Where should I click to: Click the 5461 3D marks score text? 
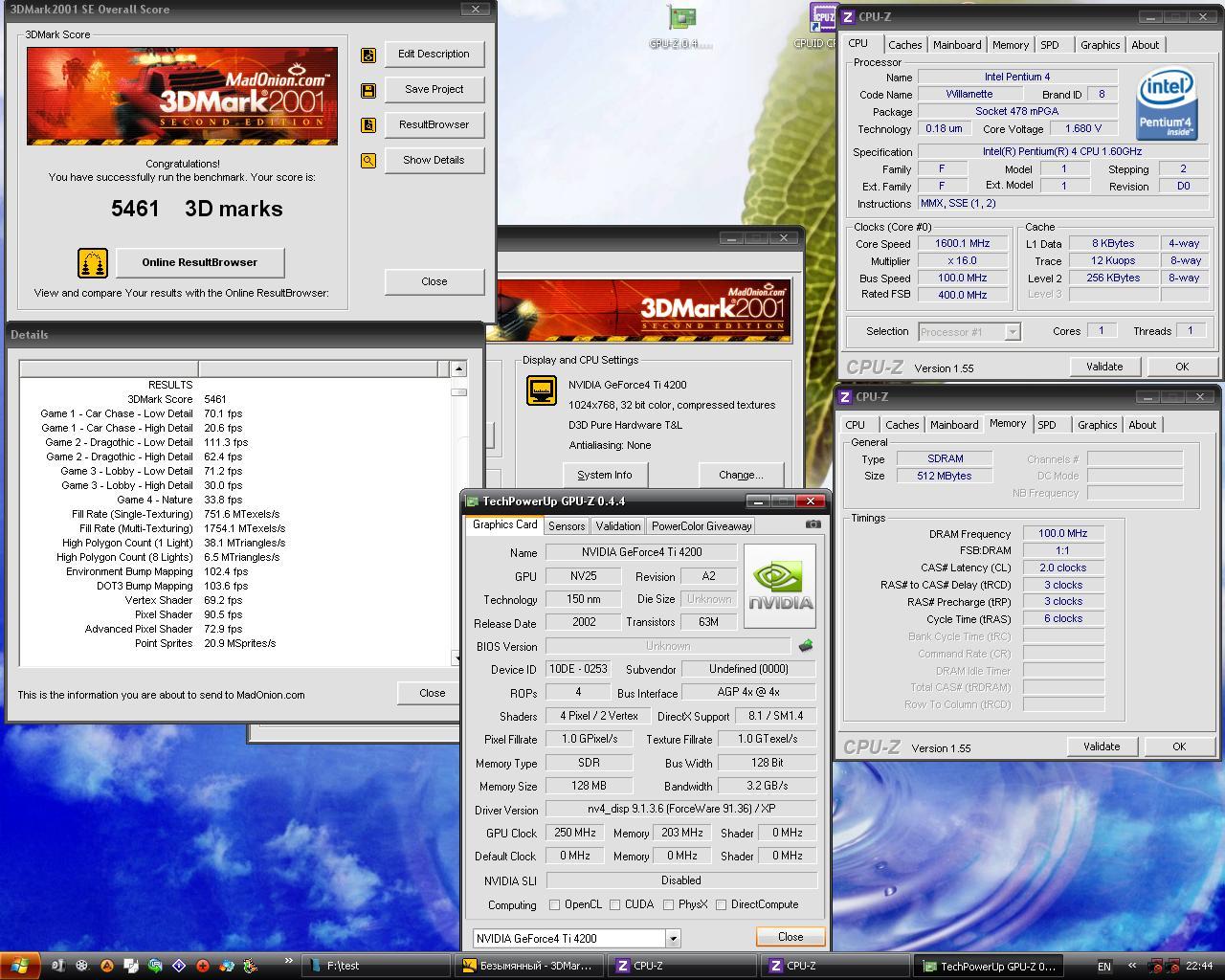197,209
